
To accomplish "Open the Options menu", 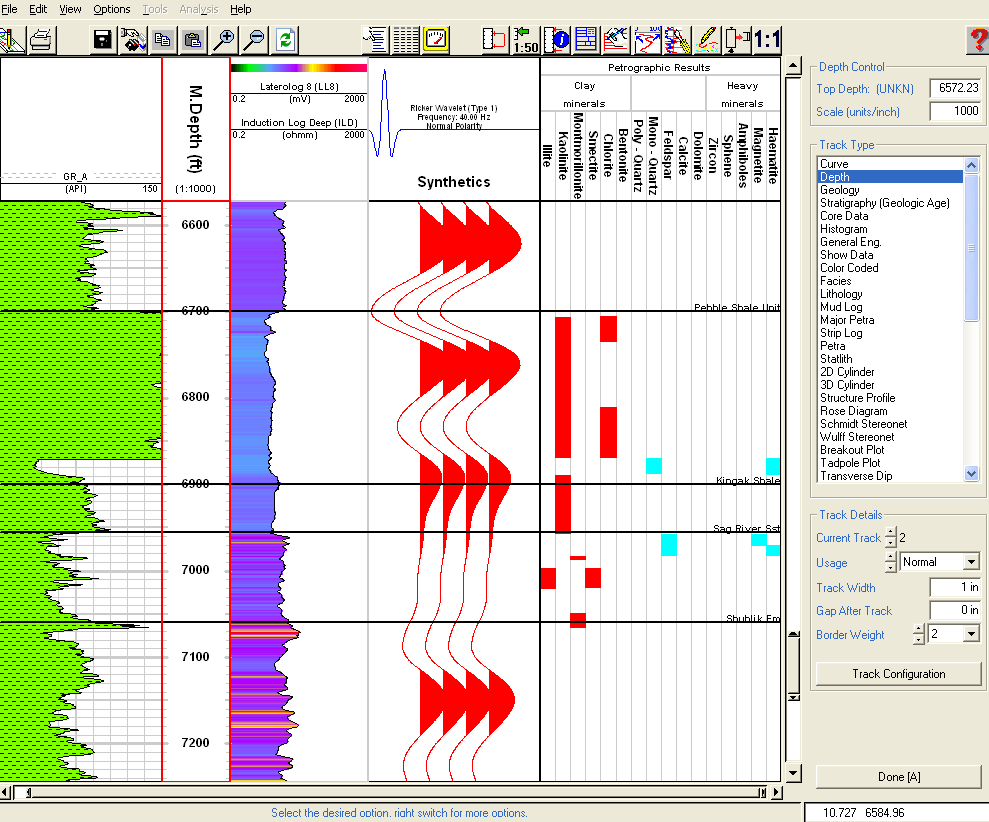I will pos(112,9).
